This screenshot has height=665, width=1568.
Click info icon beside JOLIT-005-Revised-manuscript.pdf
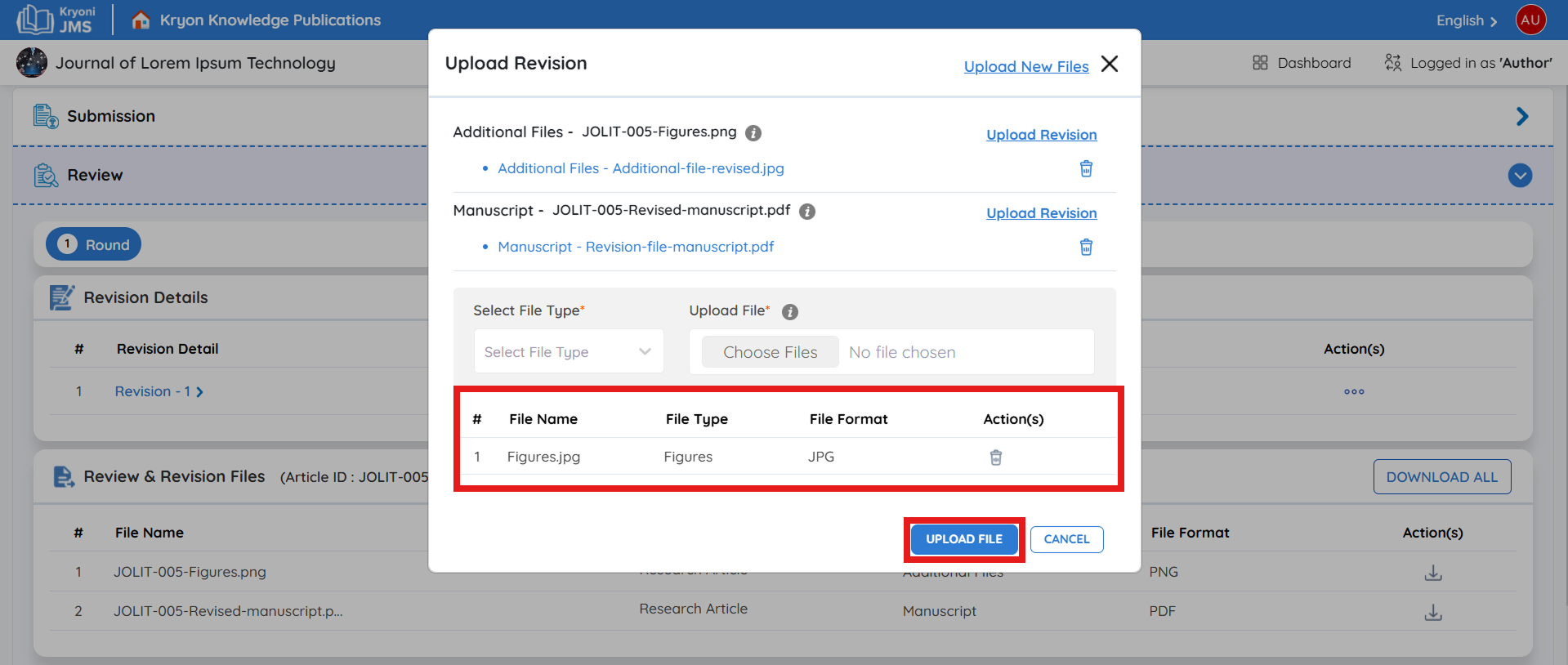(807, 212)
